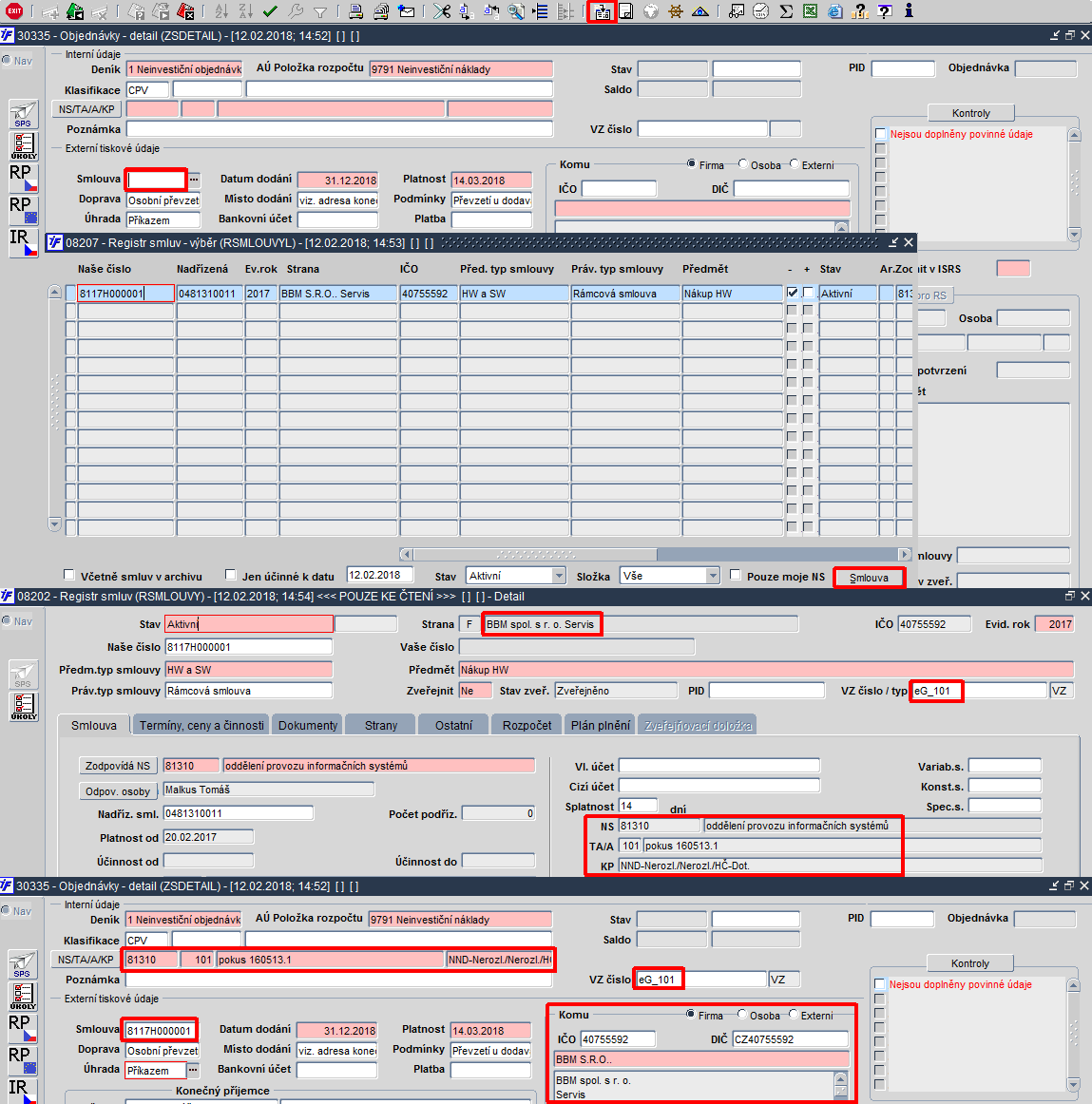Click the red cancel query icon
The width and height of the screenshot is (1092, 1104).
pos(185,11)
